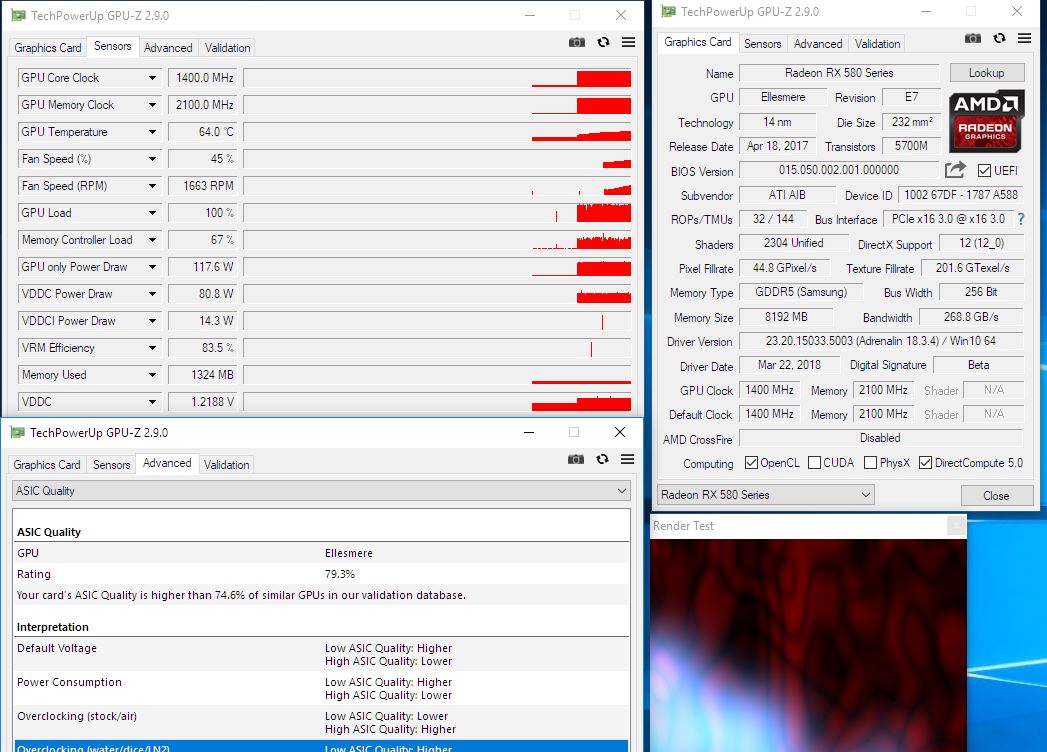1047x752 pixels.
Task: Open the GPU Memory Clock sensor dropdown
Action: pos(152,105)
